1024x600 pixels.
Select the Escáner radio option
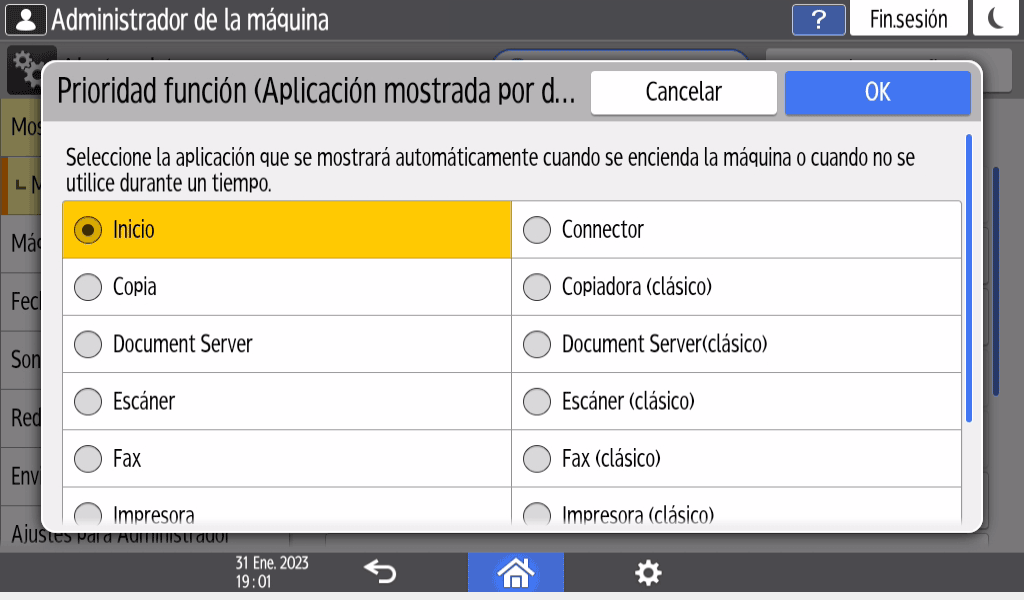[89, 401]
